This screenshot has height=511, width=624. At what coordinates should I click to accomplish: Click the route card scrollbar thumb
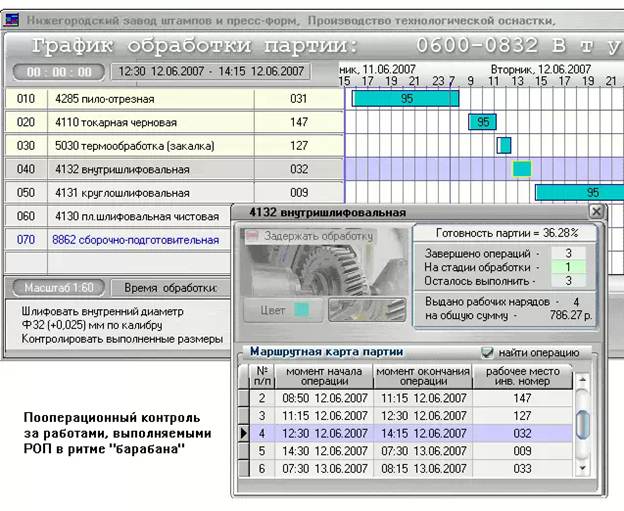pyautogui.click(x=583, y=425)
